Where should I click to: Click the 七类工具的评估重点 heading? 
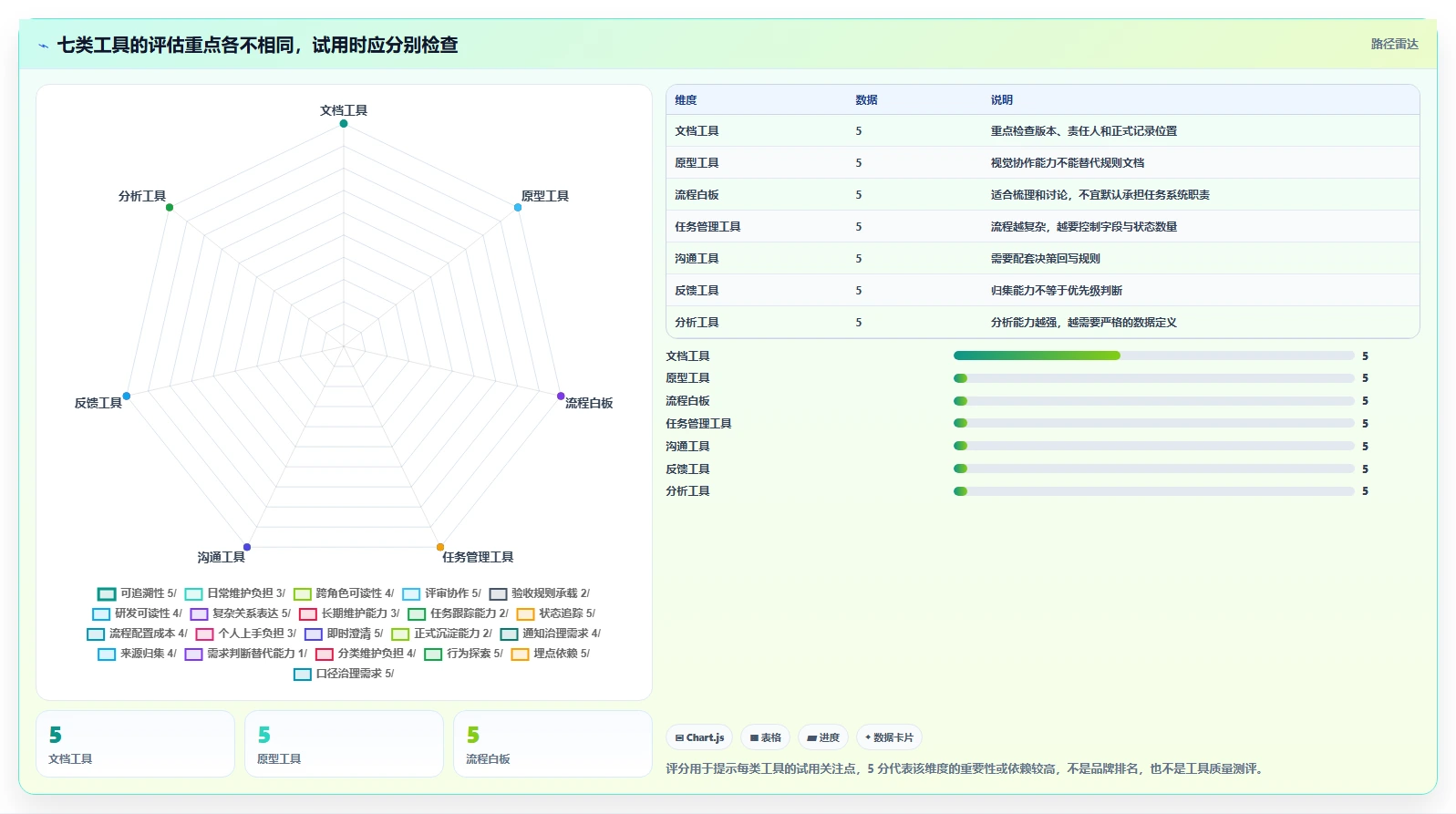[258, 45]
